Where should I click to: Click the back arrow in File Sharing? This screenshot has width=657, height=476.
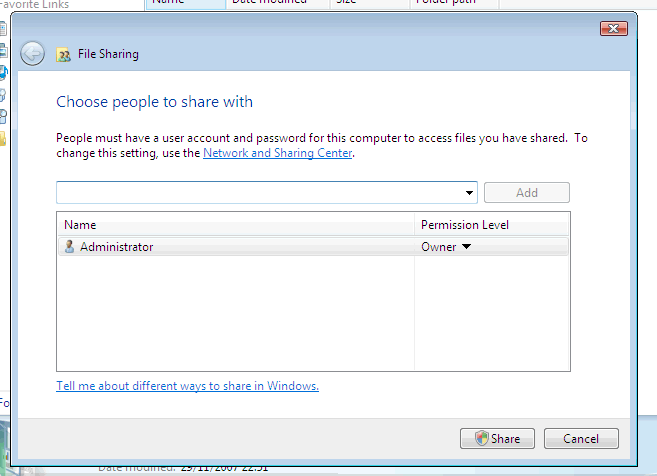[x=32, y=54]
